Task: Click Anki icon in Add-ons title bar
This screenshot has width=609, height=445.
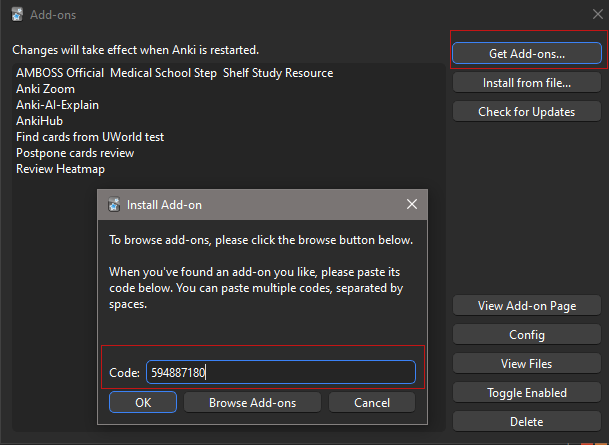Action: 17,14
